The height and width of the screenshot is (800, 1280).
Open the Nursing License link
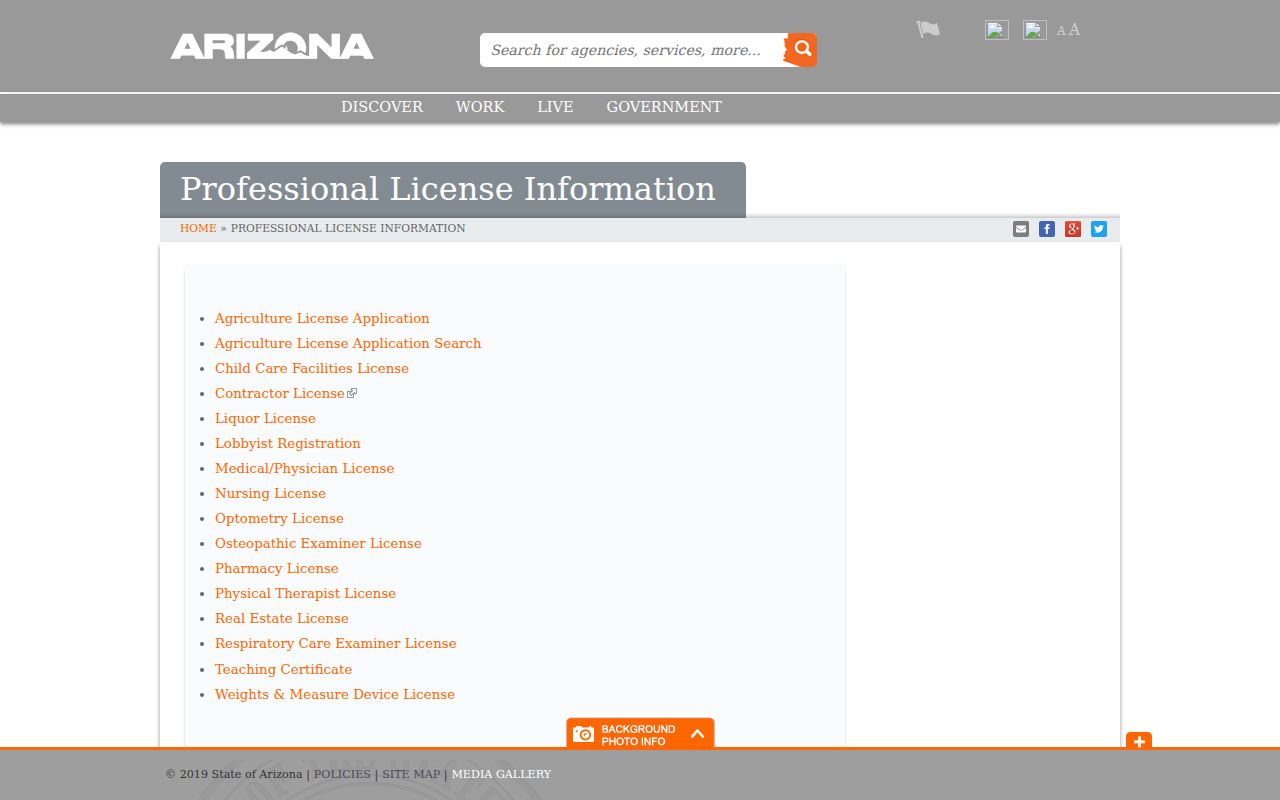270,493
